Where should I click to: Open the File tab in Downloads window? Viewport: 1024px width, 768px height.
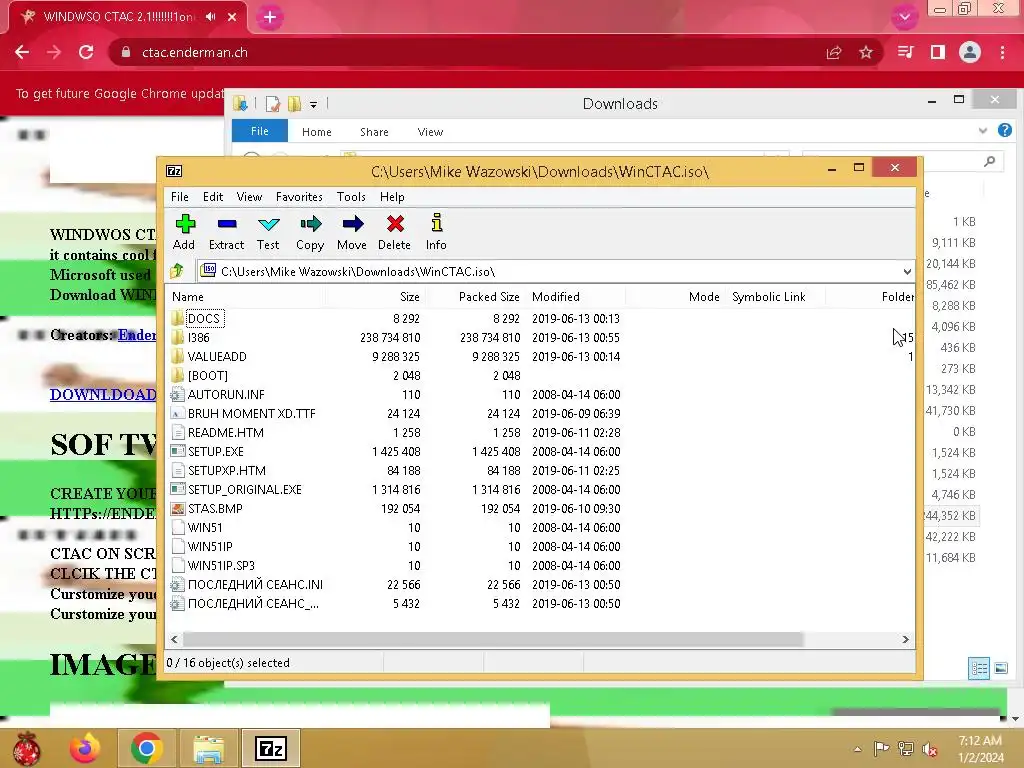(260, 131)
